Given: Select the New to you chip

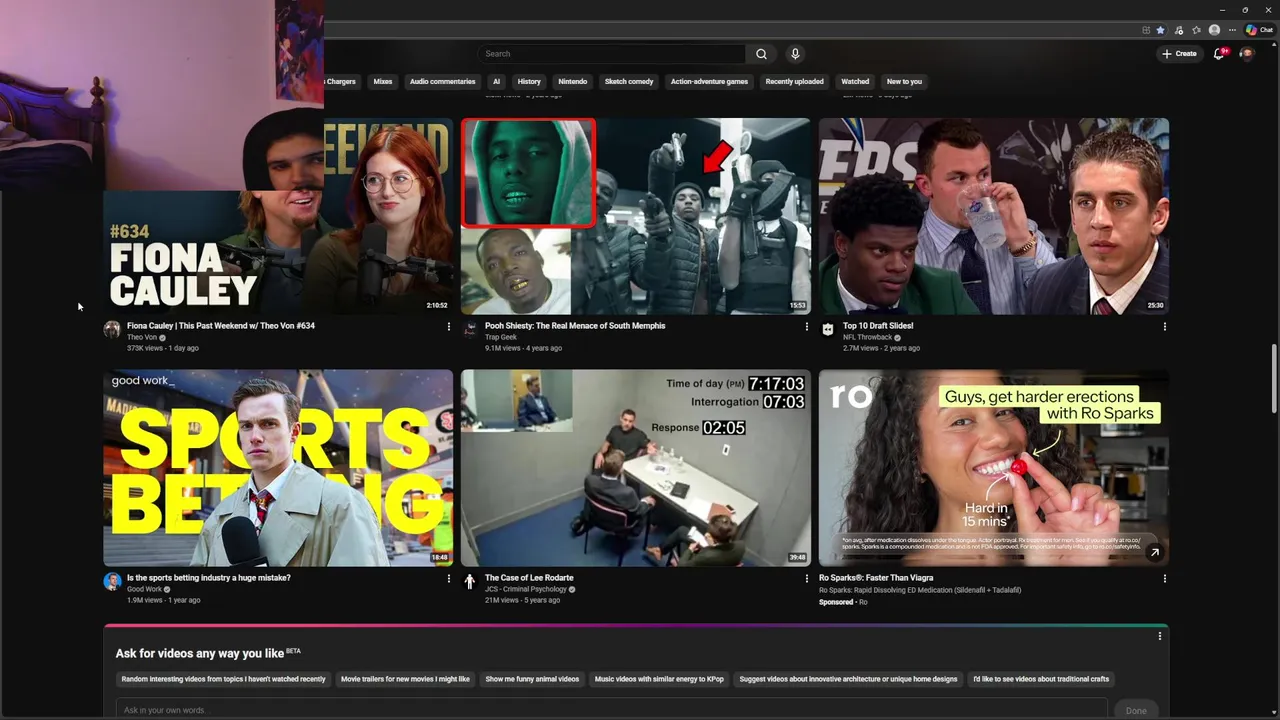Looking at the screenshot, I should (904, 82).
